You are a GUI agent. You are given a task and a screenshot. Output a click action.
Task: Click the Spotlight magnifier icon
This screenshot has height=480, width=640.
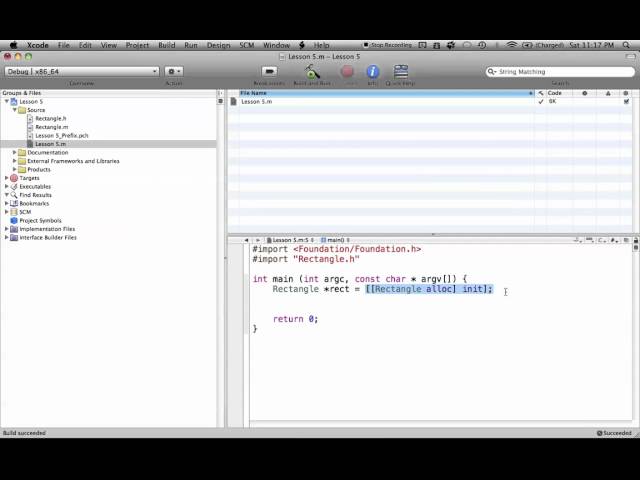click(x=626, y=45)
